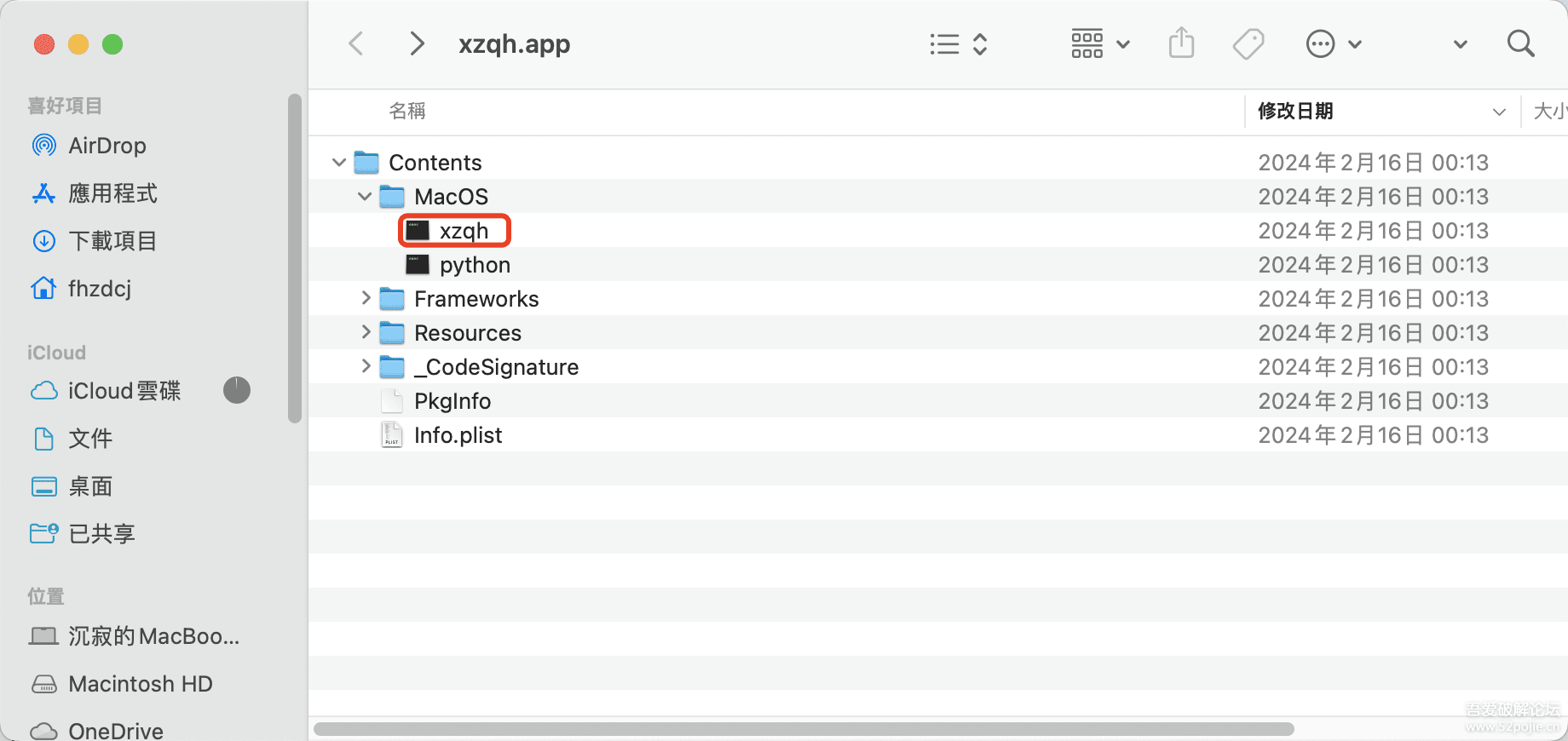Open the More actions ellipsis menu
1568x741 pixels.
click(1334, 43)
